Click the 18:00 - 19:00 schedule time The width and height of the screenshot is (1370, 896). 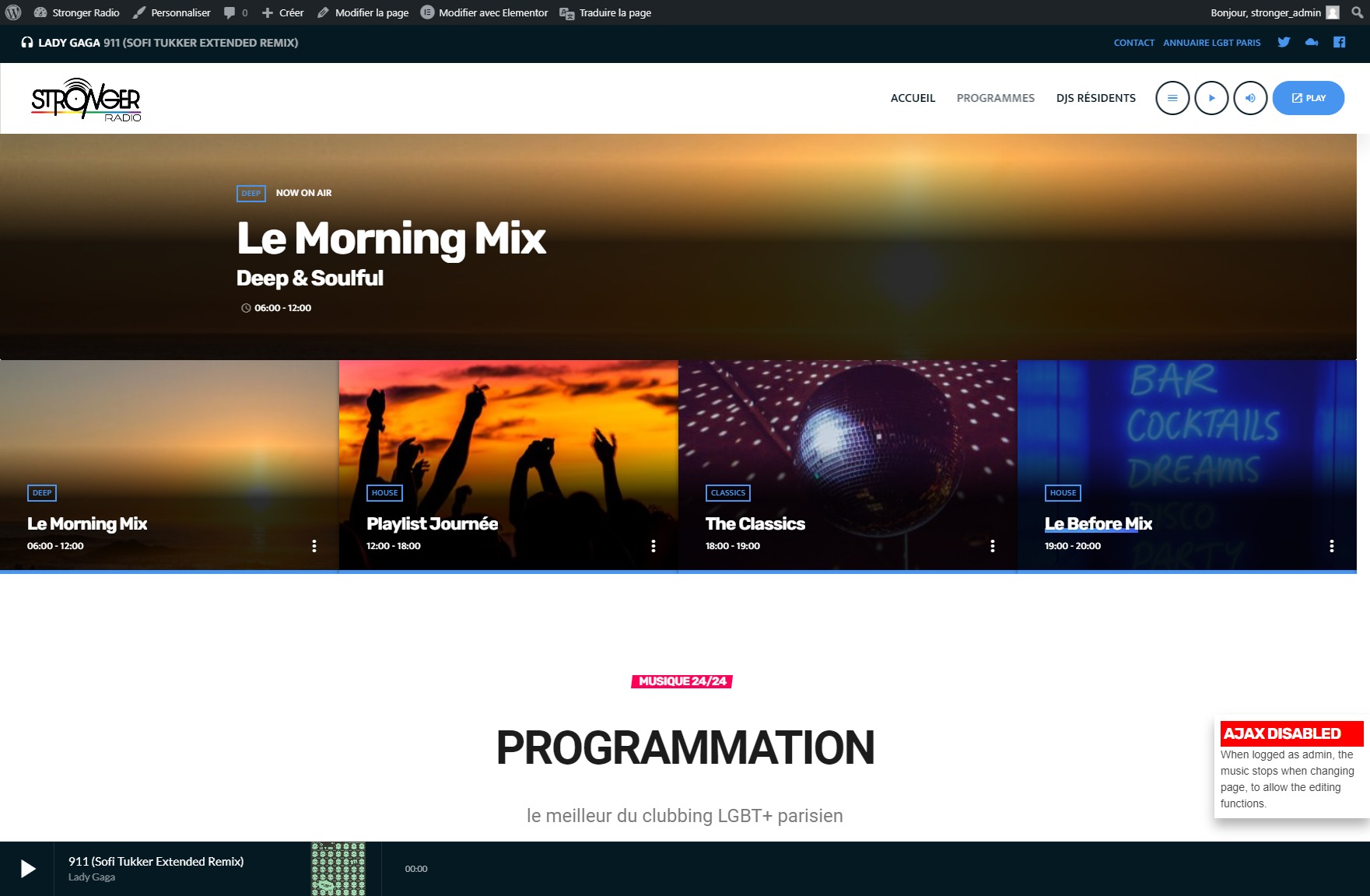(x=732, y=546)
